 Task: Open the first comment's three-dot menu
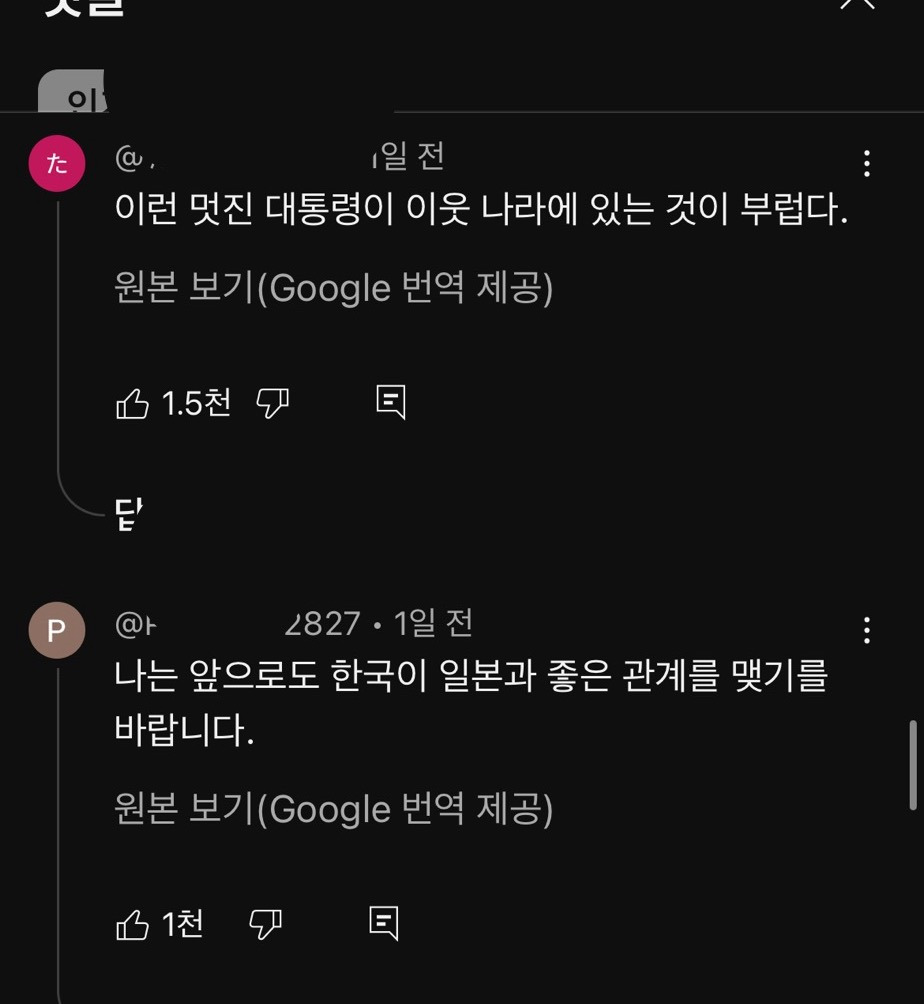[866, 163]
